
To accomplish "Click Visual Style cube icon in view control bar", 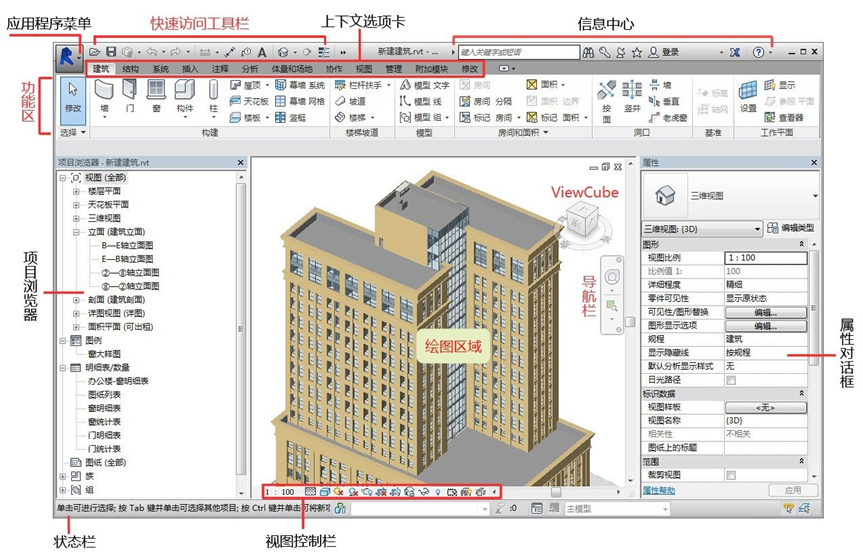I will 325,492.
